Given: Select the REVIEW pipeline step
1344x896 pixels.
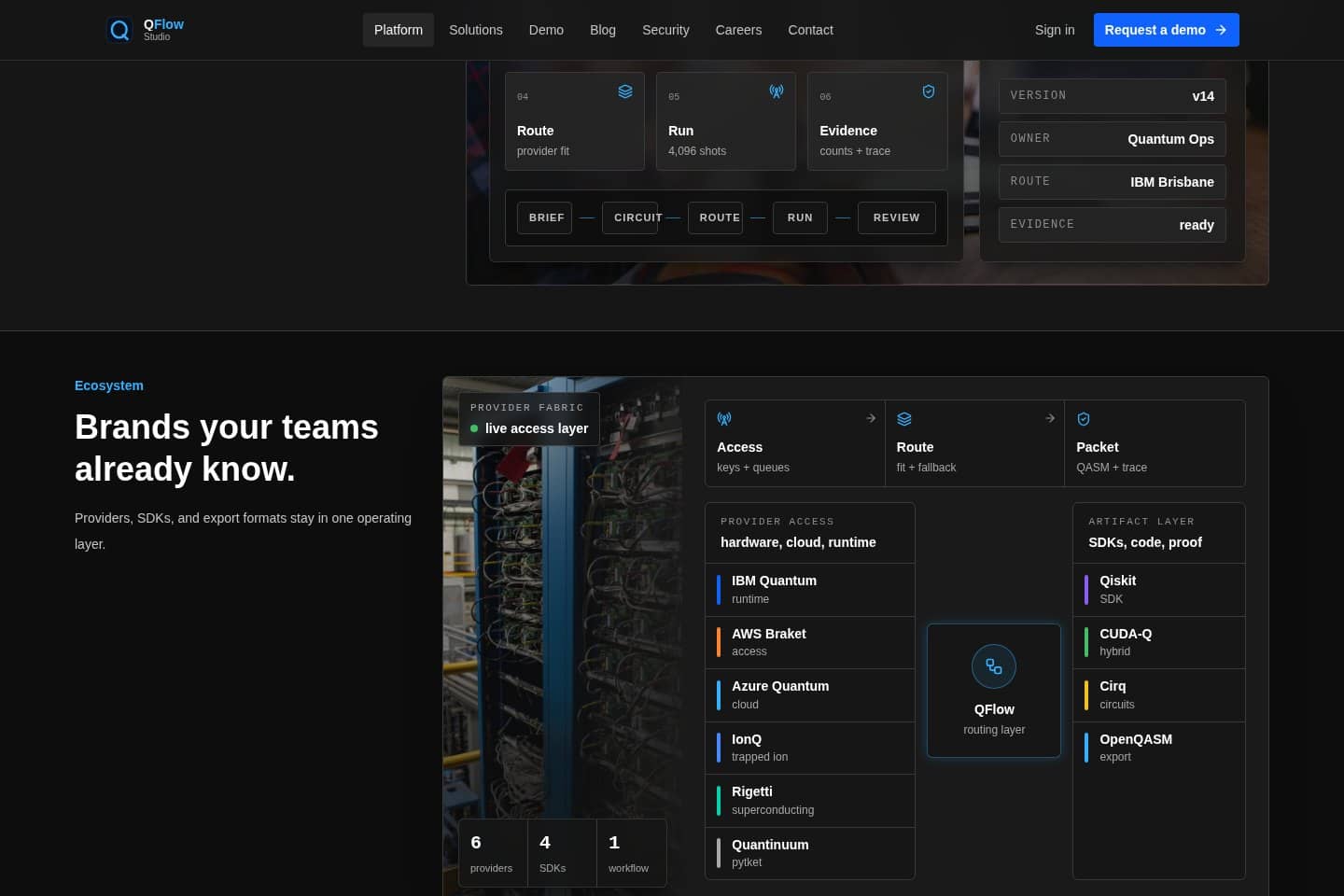Looking at the screenshot, I should (x=897, y=217).
